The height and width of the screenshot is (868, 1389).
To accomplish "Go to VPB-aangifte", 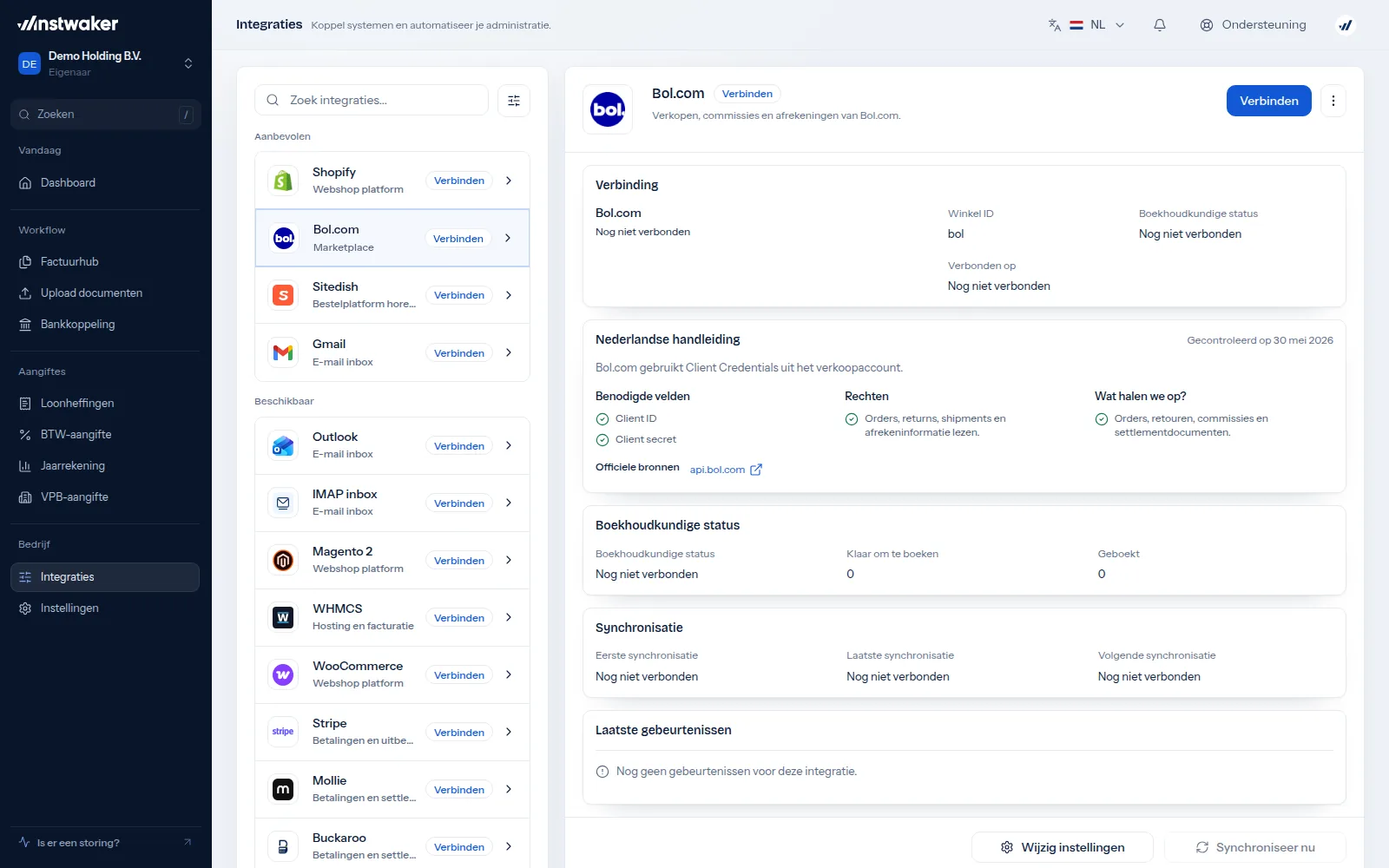I will (x=105, y=497).
